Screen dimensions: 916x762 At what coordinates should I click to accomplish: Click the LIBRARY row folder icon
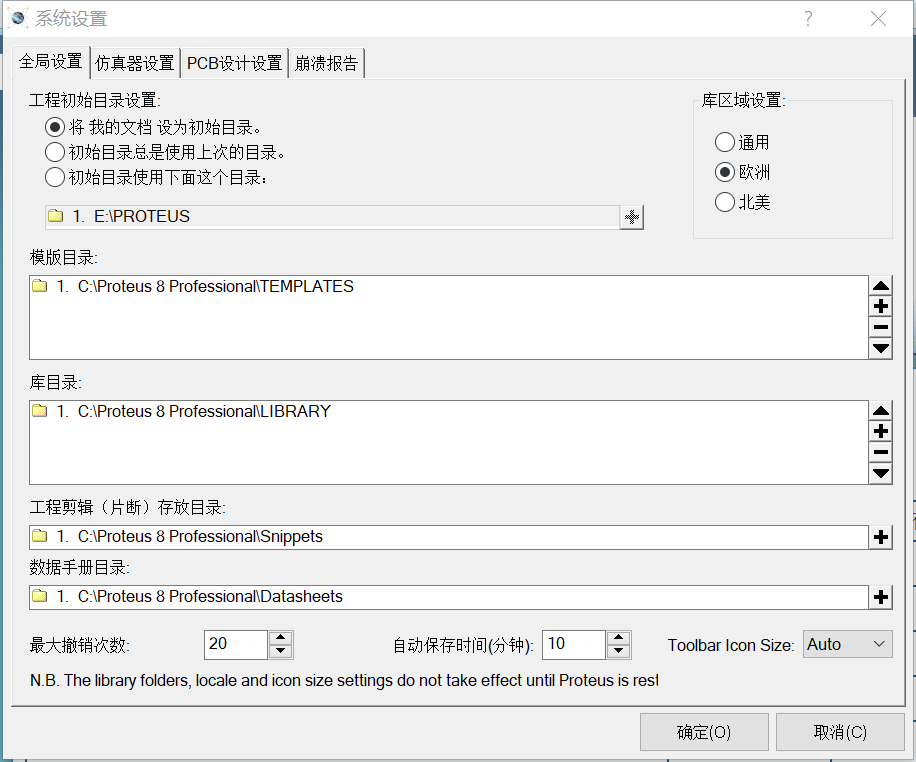pyautogui.click(x=40, y=411)
